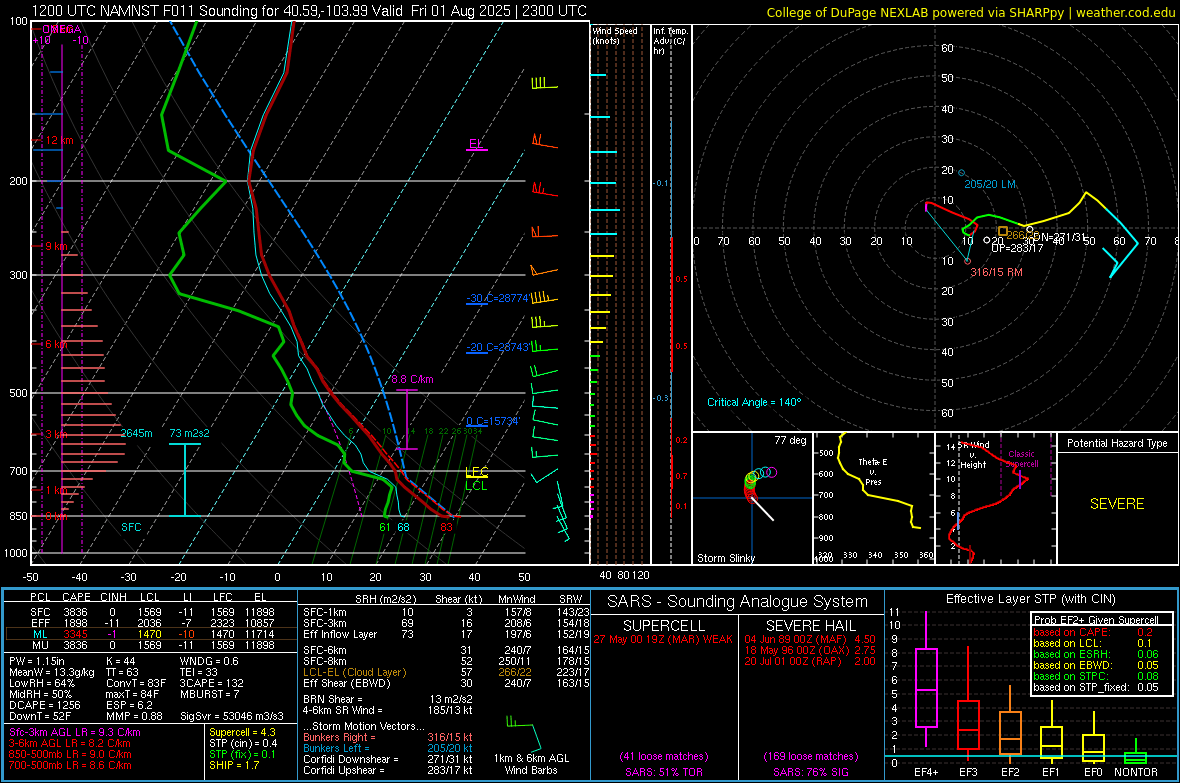Click the magenta EL marker on the skew-T

point(476,144)
